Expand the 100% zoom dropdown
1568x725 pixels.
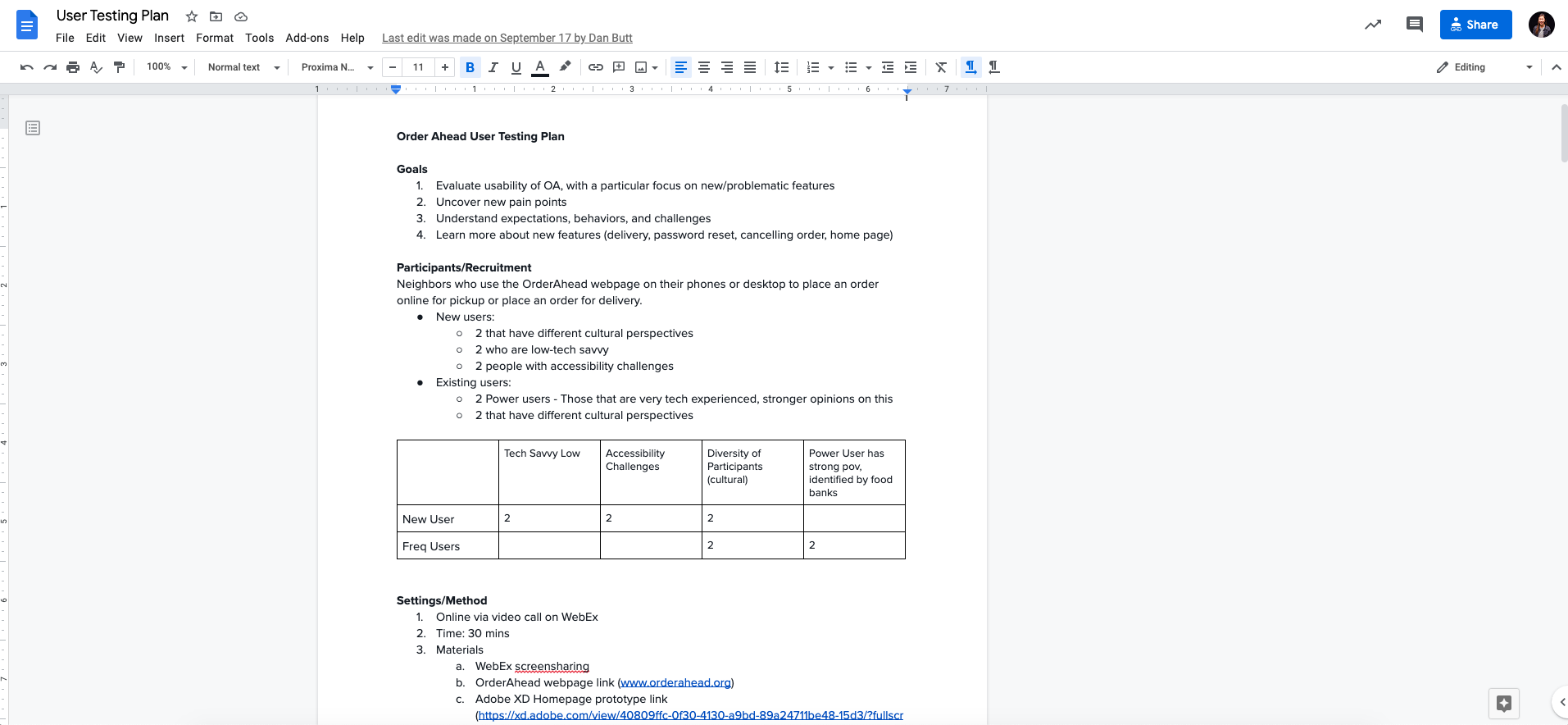167,67
